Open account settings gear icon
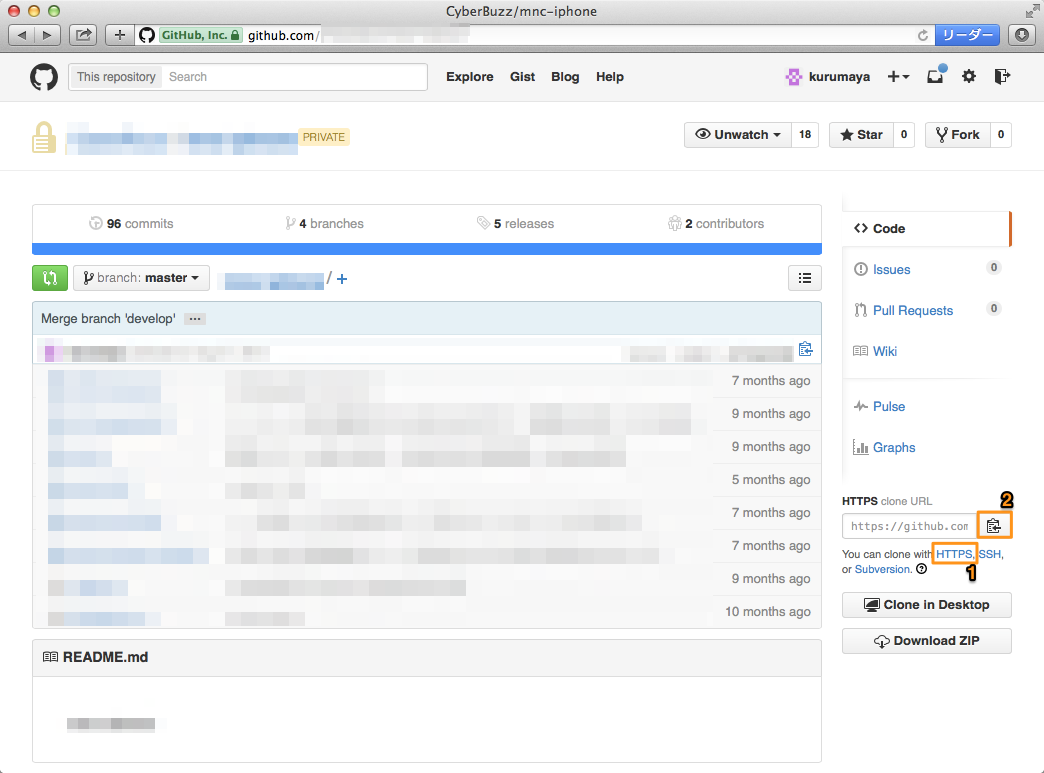Screen dimensions: 1044x773 pos(969,77)
